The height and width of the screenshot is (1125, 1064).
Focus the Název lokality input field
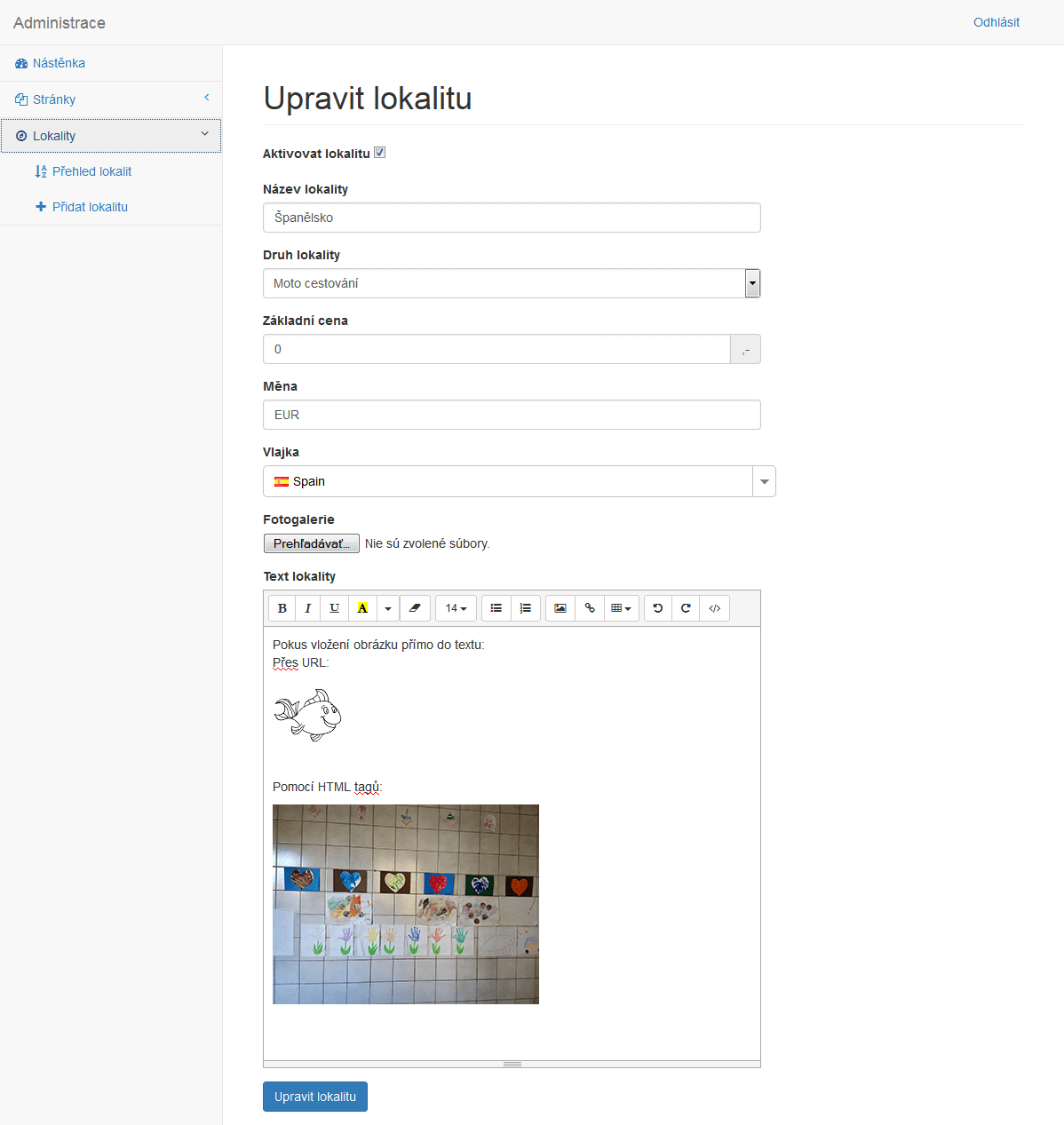[x=512, y=218]
